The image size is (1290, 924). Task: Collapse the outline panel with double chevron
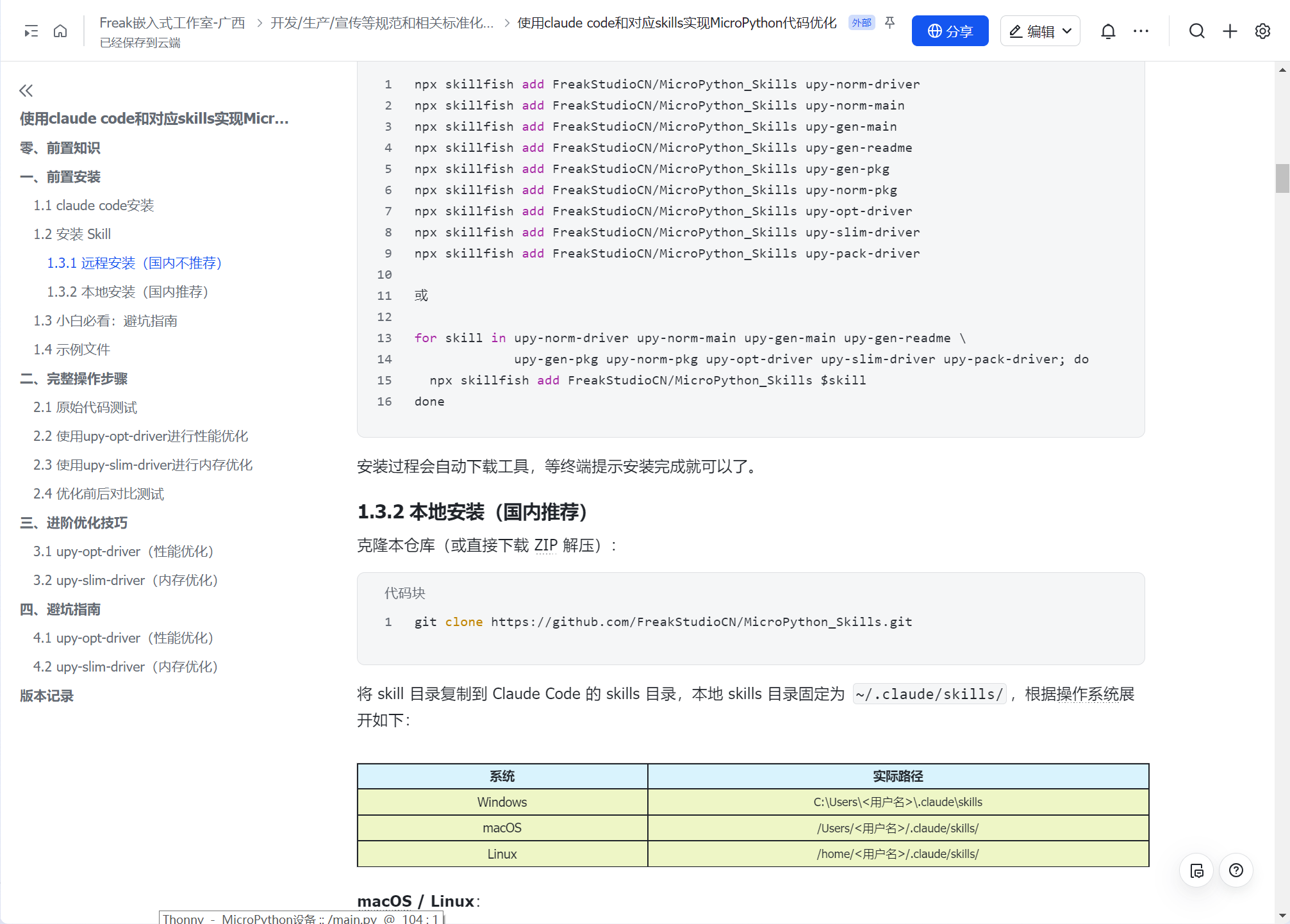26,90
